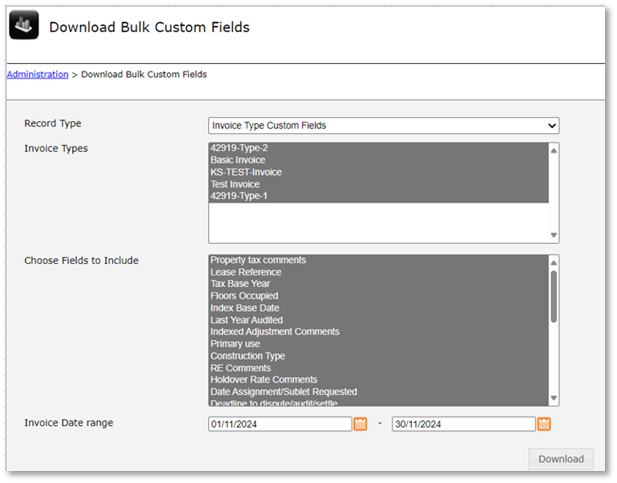
Task: Select 42919-Type-2 invoice type
Action: tap(379, 148)
